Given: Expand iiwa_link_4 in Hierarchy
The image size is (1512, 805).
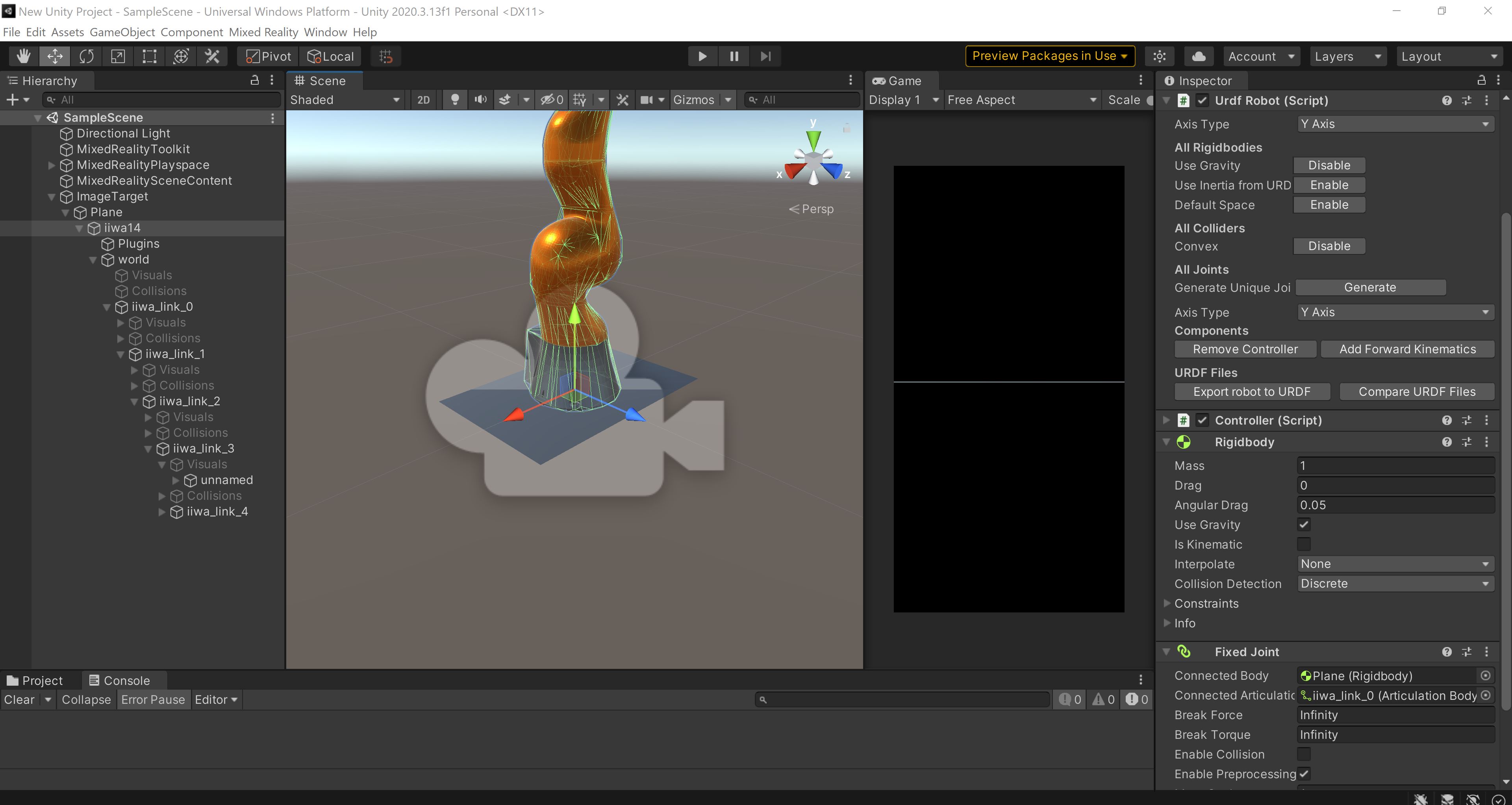Looking at the screenshot, I should [x=162, y=512].
